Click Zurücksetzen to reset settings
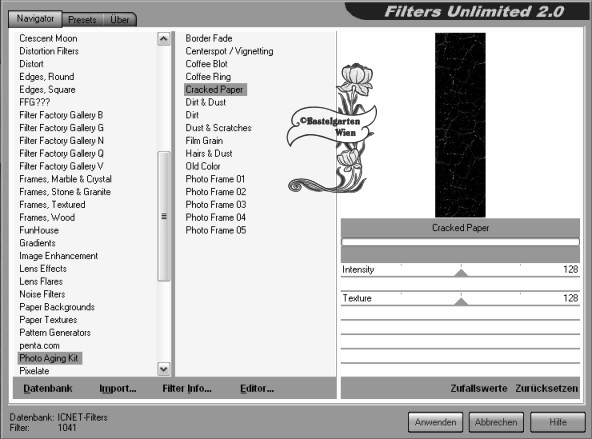This screenshot has height=439, width=592. click(547, 388)
